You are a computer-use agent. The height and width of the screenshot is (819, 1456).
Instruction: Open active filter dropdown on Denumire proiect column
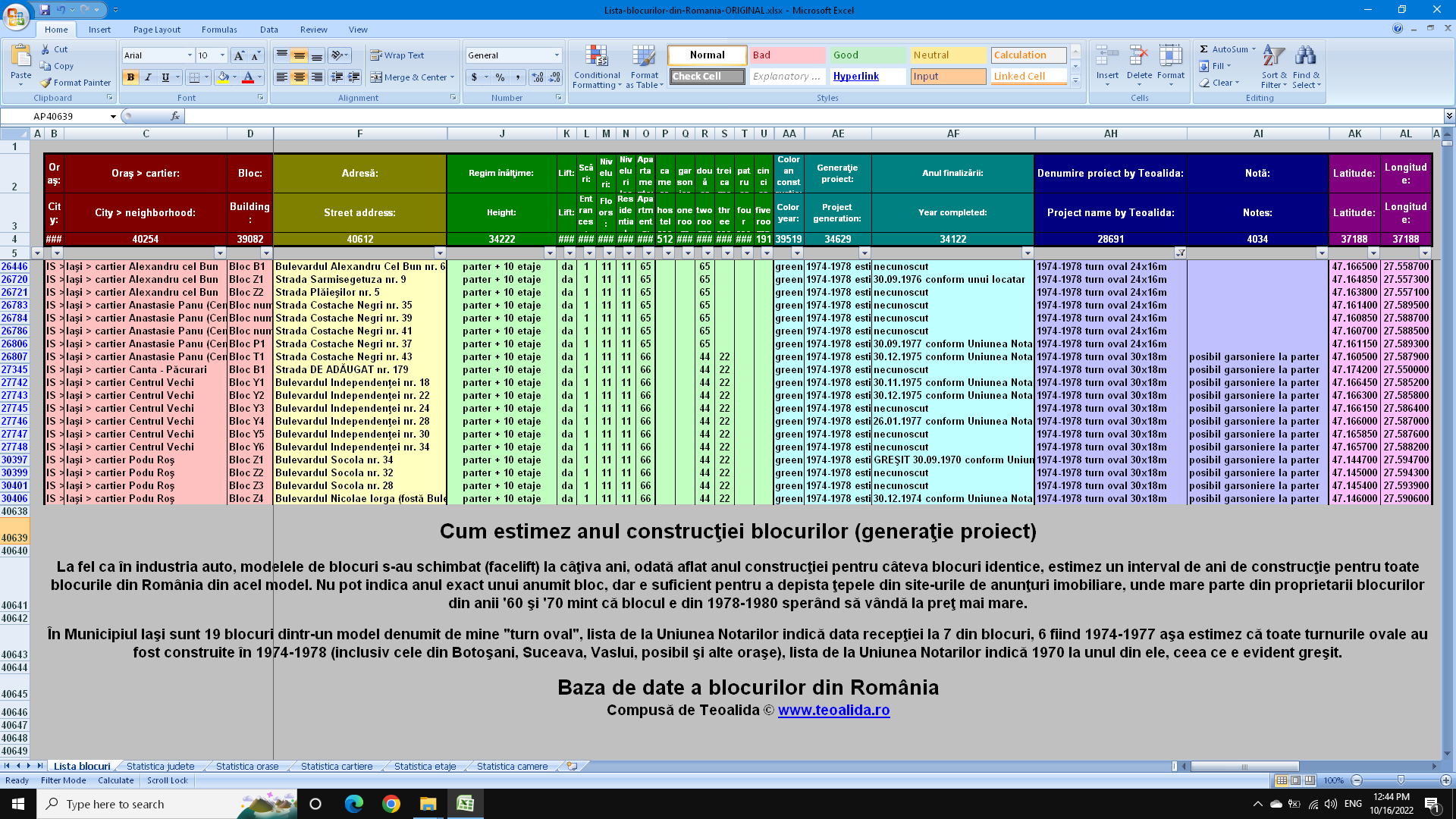point(1180,253)
